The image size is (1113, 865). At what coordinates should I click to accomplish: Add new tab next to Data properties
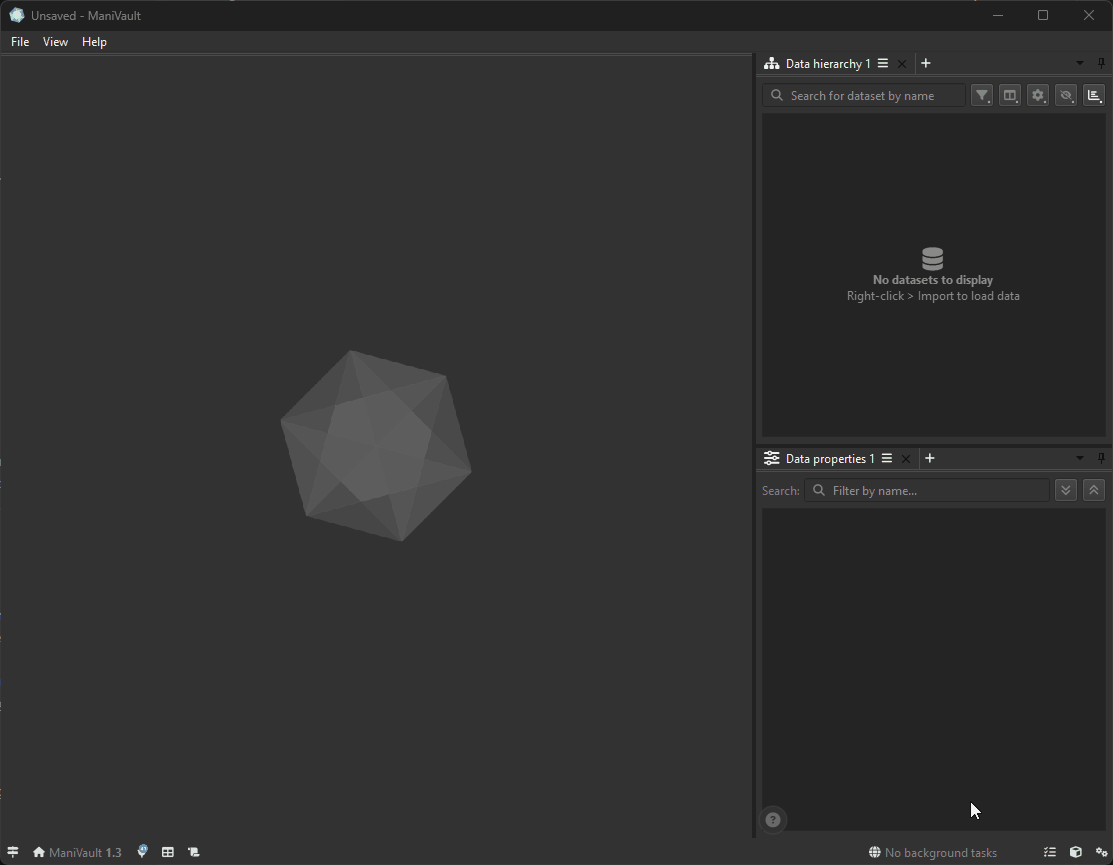point(930,458)
